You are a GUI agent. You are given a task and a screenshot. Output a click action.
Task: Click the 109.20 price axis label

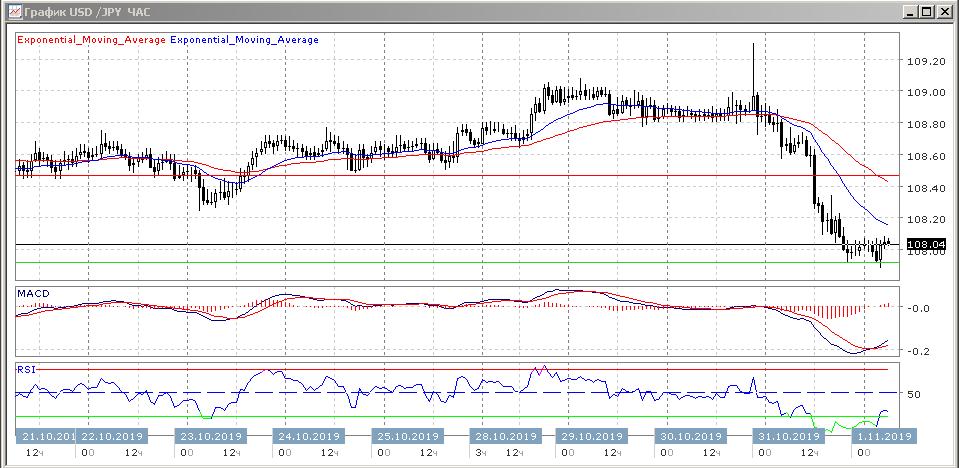[x=924, y=61]
